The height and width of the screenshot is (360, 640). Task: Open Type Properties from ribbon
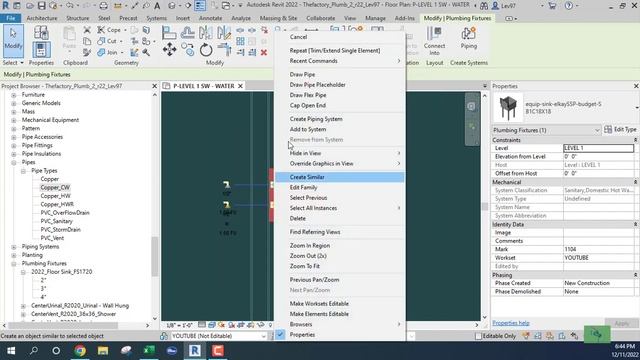pyautogui.click(x=41, y=33)
